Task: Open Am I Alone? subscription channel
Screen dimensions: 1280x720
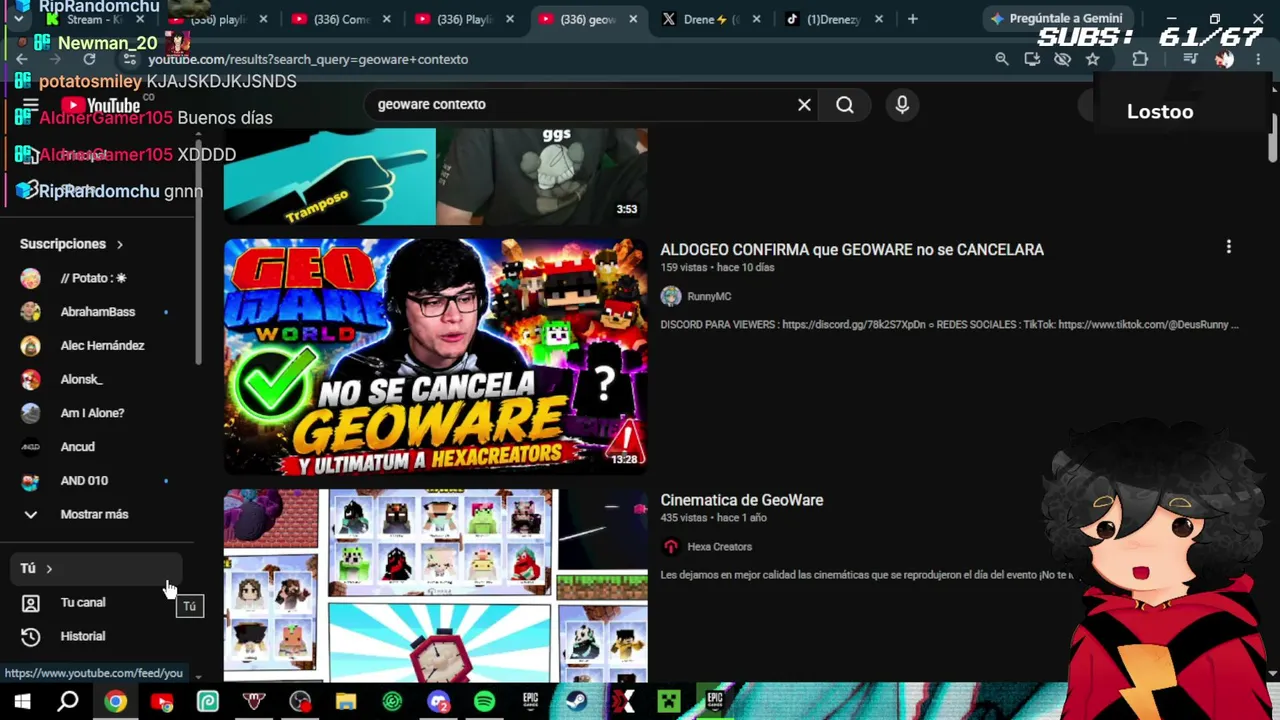Action: coord(96,413)
